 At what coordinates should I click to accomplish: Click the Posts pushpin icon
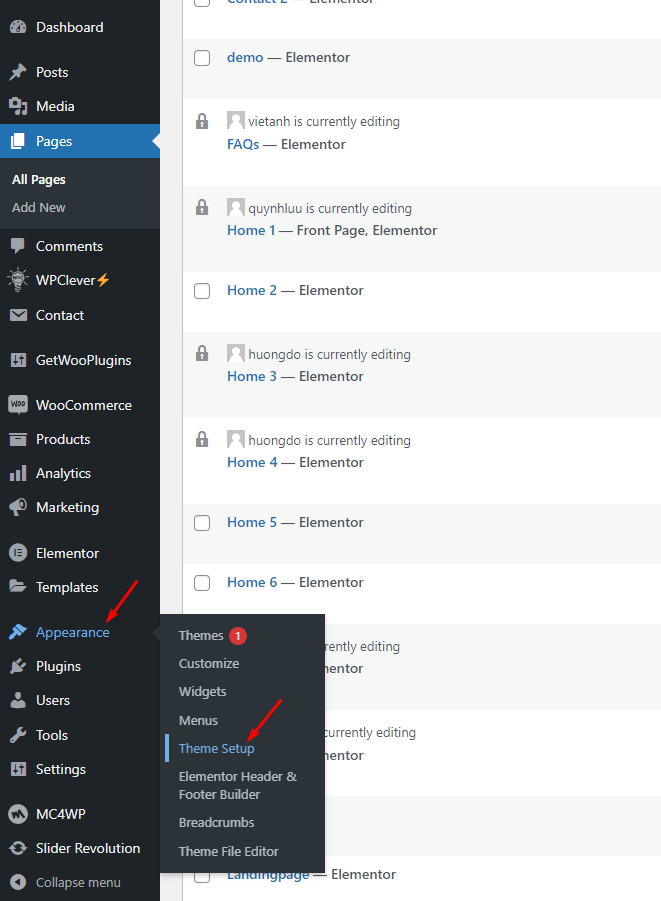click(x=17, y=72)
